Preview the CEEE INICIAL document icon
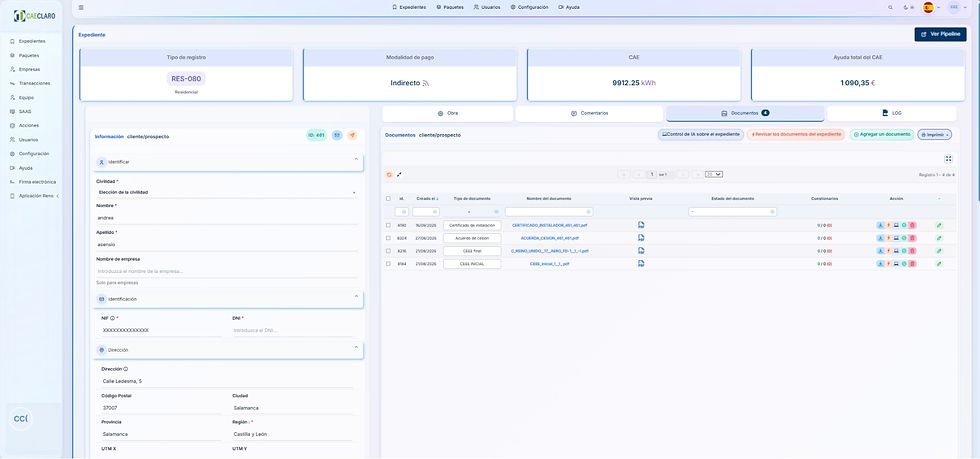This screenshot has width=980, height=459. coord(641,263)
